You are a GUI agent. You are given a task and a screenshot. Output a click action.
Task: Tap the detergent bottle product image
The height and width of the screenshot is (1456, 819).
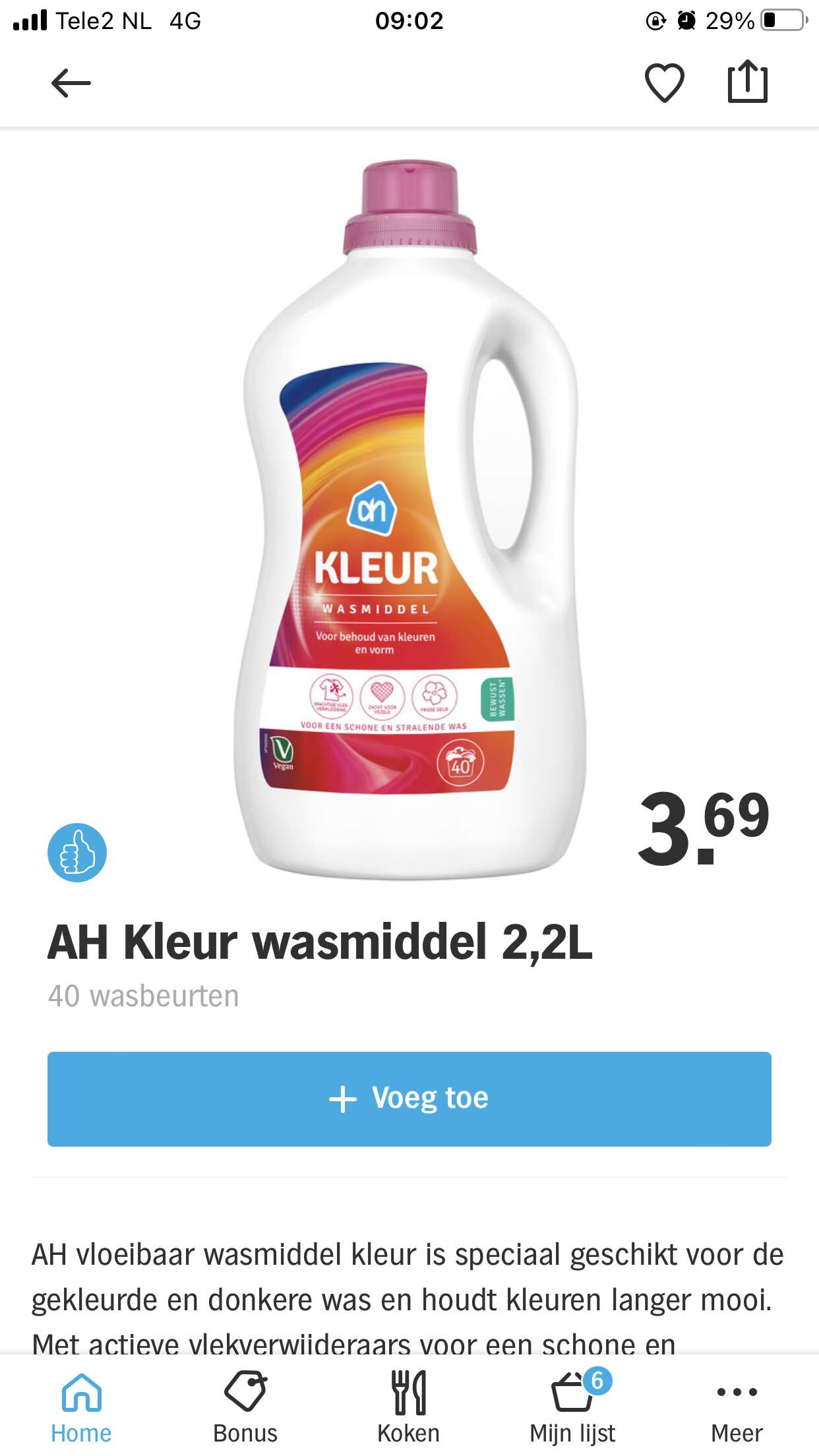click(x=409, y=519)
